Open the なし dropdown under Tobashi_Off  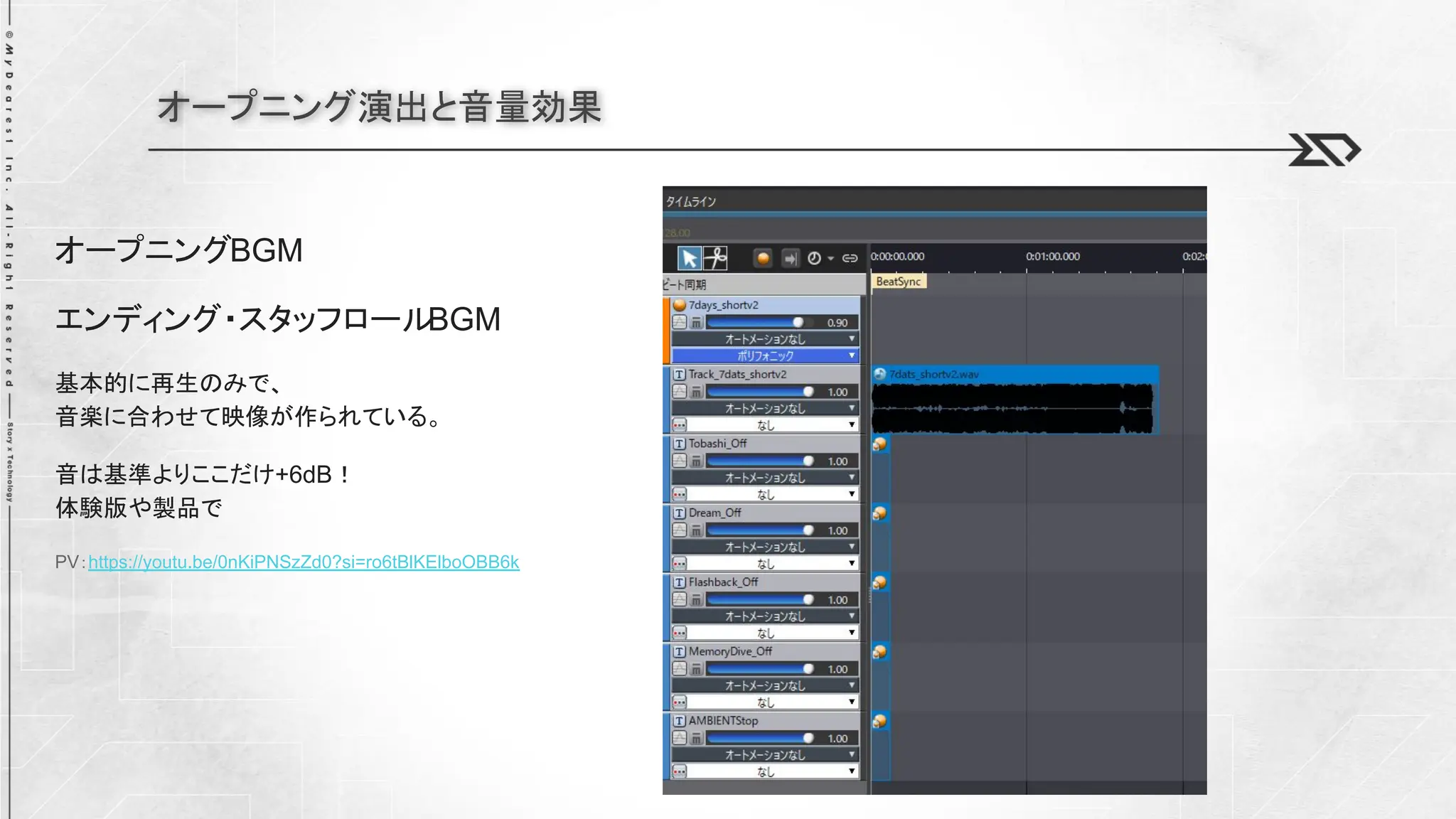click(x=773, y=494)
